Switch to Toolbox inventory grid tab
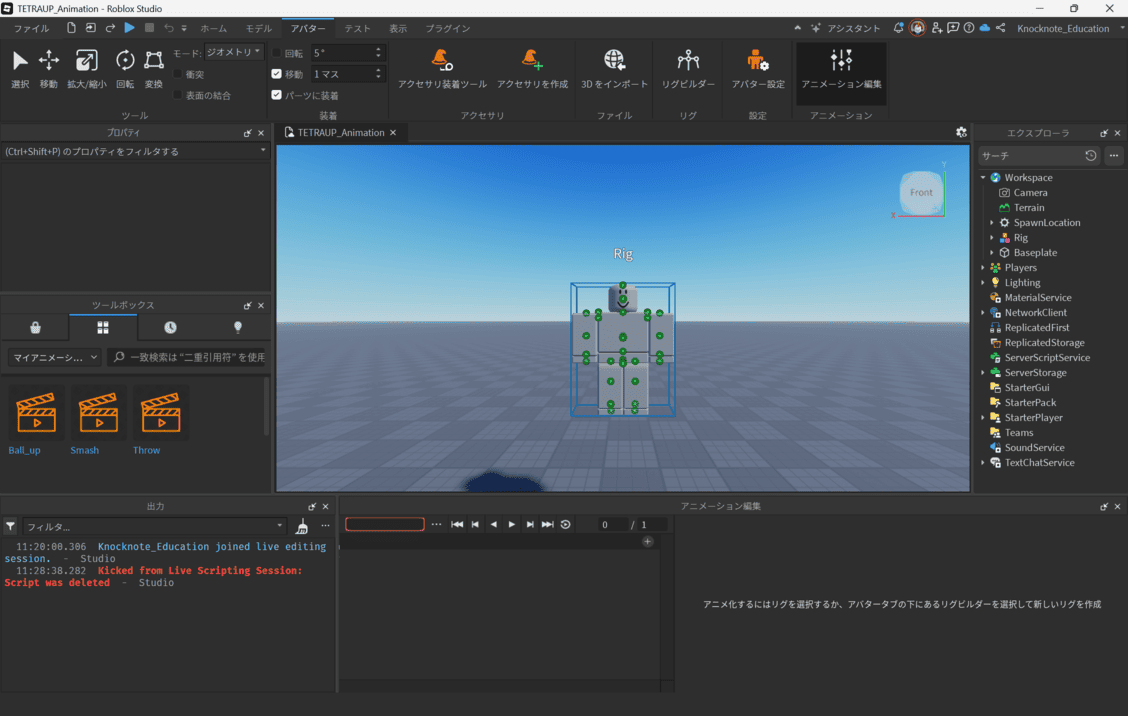 click(x=103, y=327)
